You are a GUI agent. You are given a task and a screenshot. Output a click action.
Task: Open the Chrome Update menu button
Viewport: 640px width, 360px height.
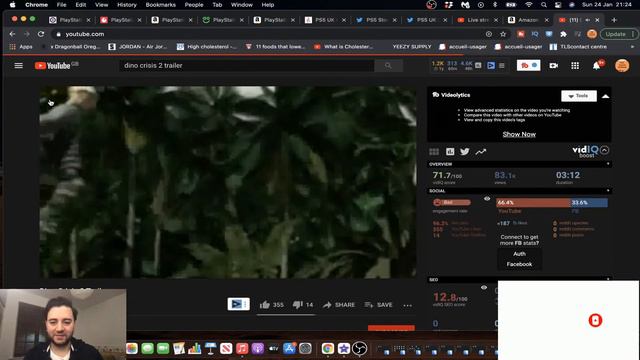619,34
